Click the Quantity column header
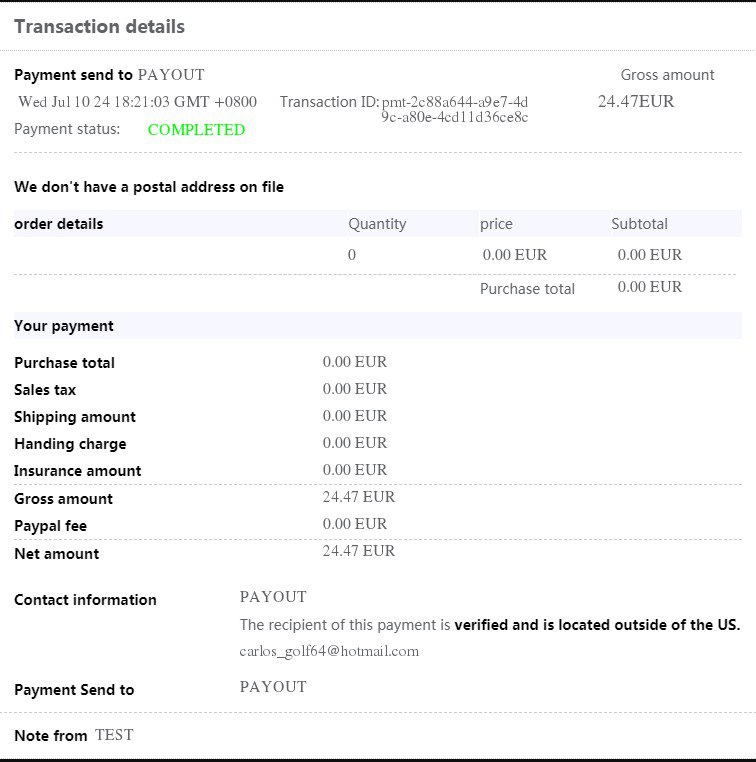The image size is (756, 762). pos(377,224)
